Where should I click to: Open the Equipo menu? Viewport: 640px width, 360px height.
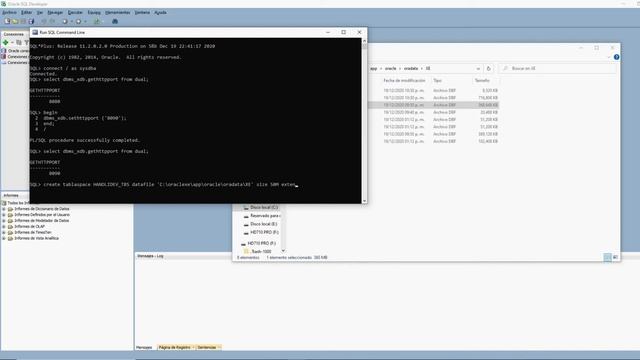pyautogui.click(x=94, y=13)
